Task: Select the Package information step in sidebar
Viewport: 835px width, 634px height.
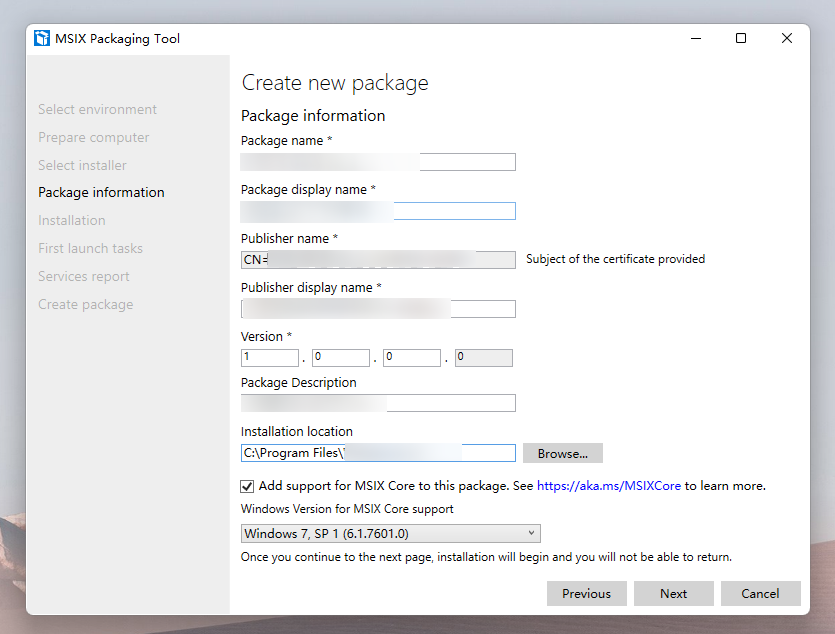Action: tap(101, 192)
